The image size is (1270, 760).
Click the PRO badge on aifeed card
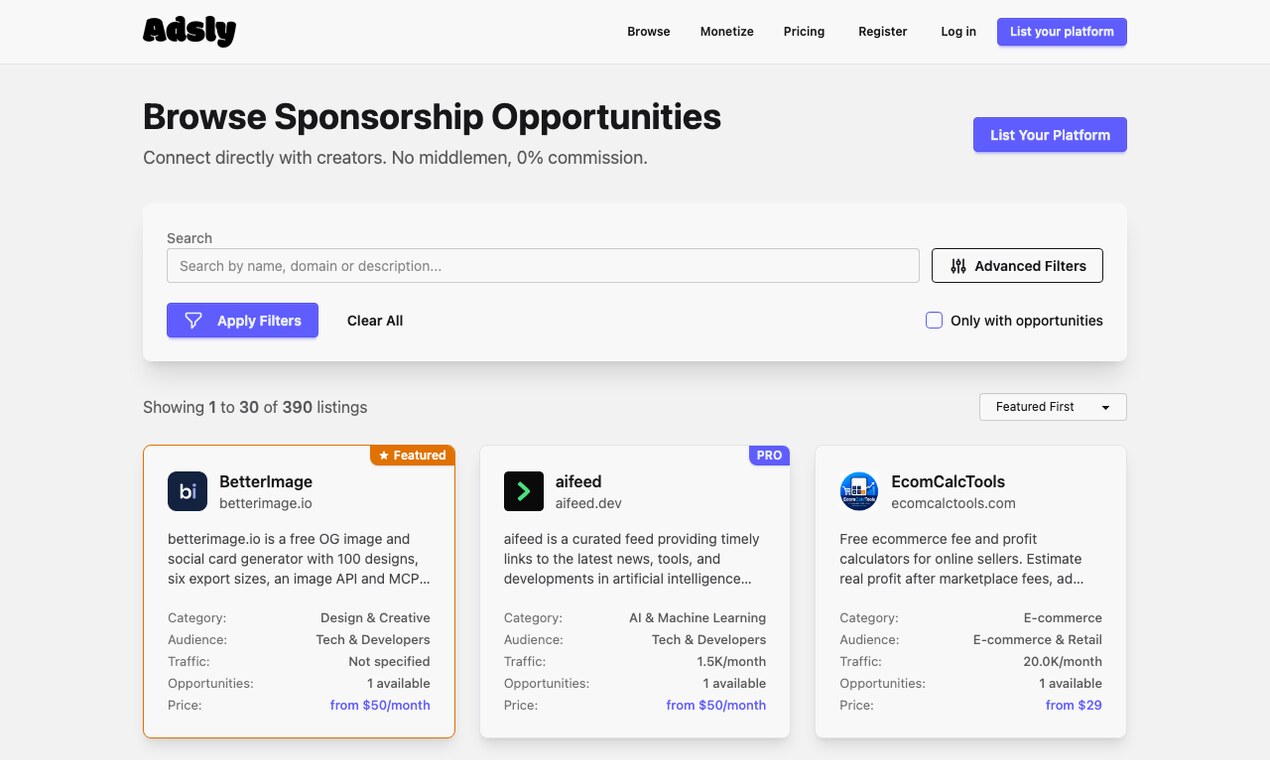[x=769, y=455]
